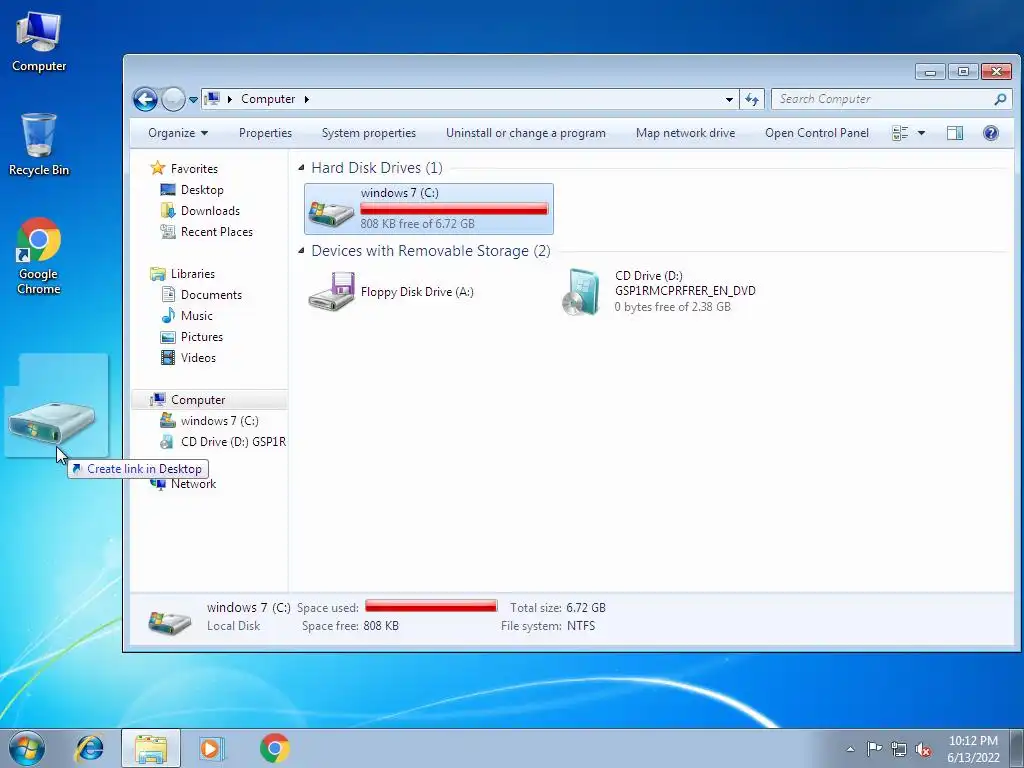Select Network in the navigation pane
Image resolution: width=1024 pixels, height=768 pixels.
pyautogui.click(x=184, y=484)
